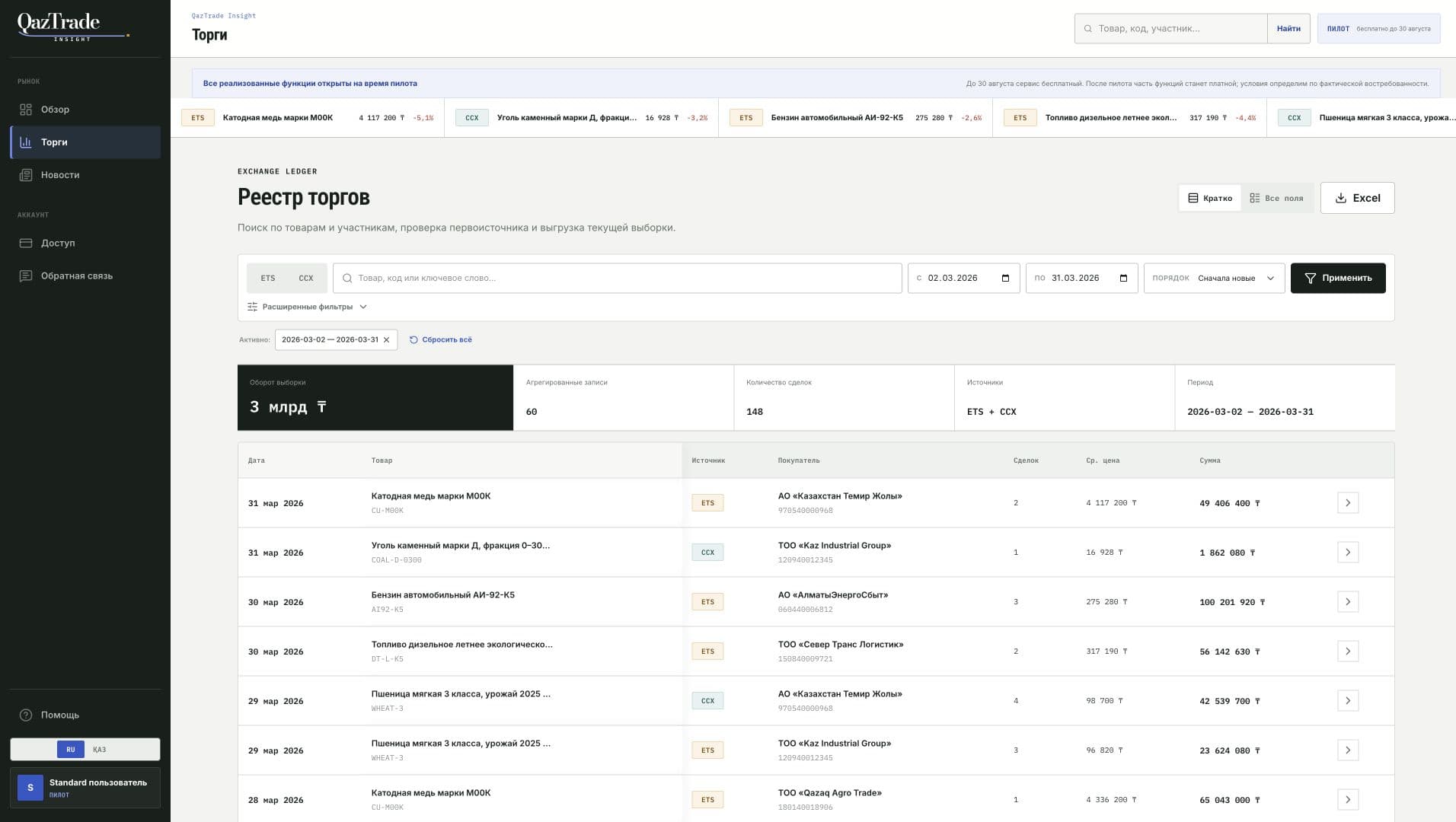Click the Применить filter button

tap(1338, 279)
